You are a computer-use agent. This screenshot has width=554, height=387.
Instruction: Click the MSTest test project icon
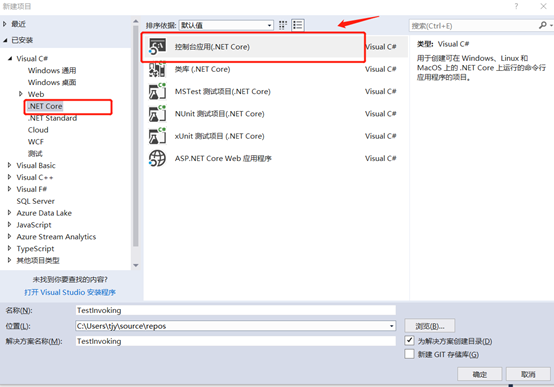tap(157, 91)
